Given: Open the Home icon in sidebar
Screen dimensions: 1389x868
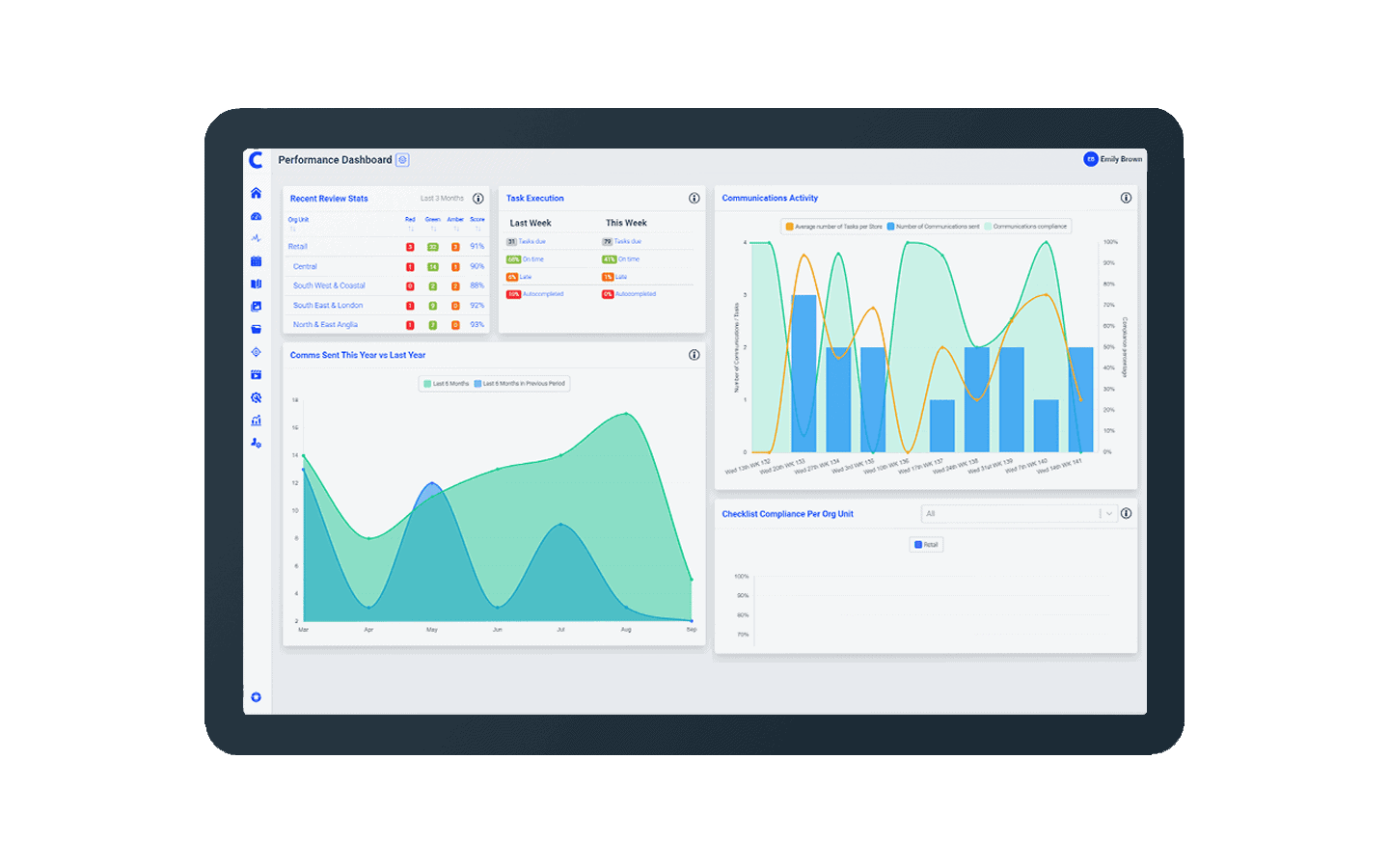Looking at the screenshot, I should [x=256, y=193].
